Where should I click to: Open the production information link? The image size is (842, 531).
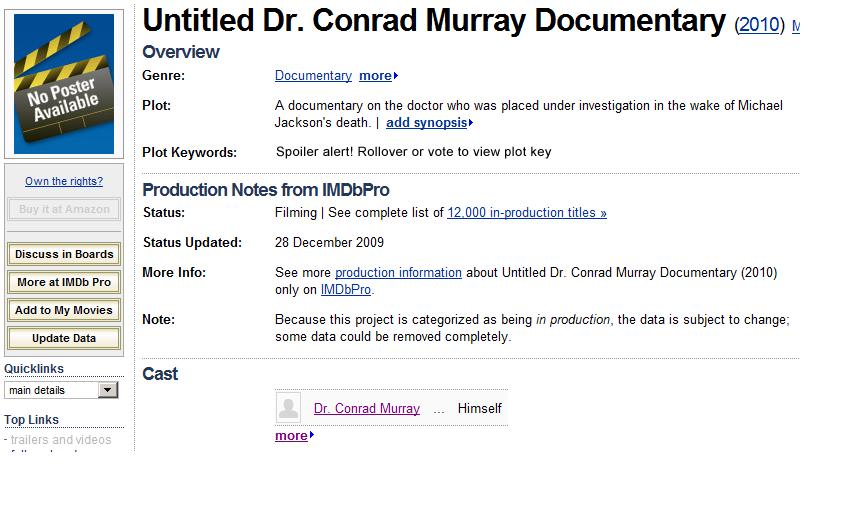point(398,273)
